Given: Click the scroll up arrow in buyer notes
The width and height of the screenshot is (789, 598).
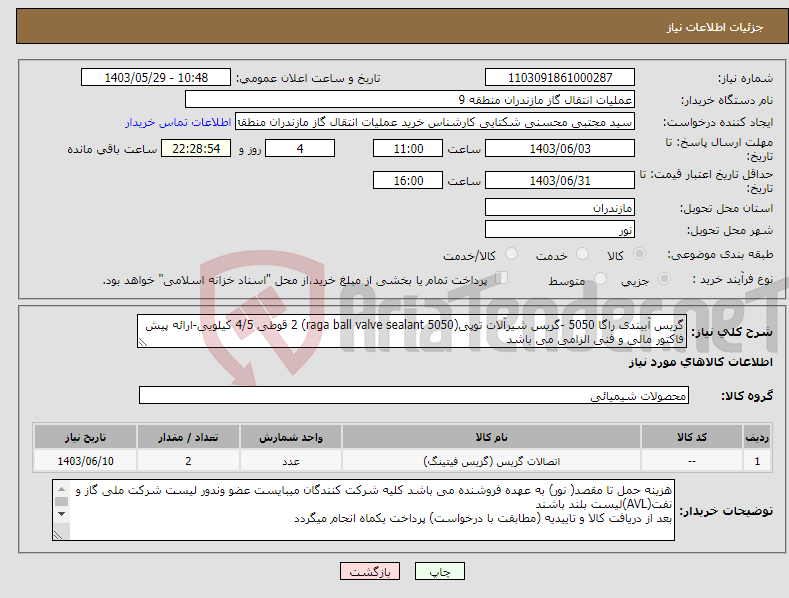Looking at the screenshot, I should [x=61, y=489].
